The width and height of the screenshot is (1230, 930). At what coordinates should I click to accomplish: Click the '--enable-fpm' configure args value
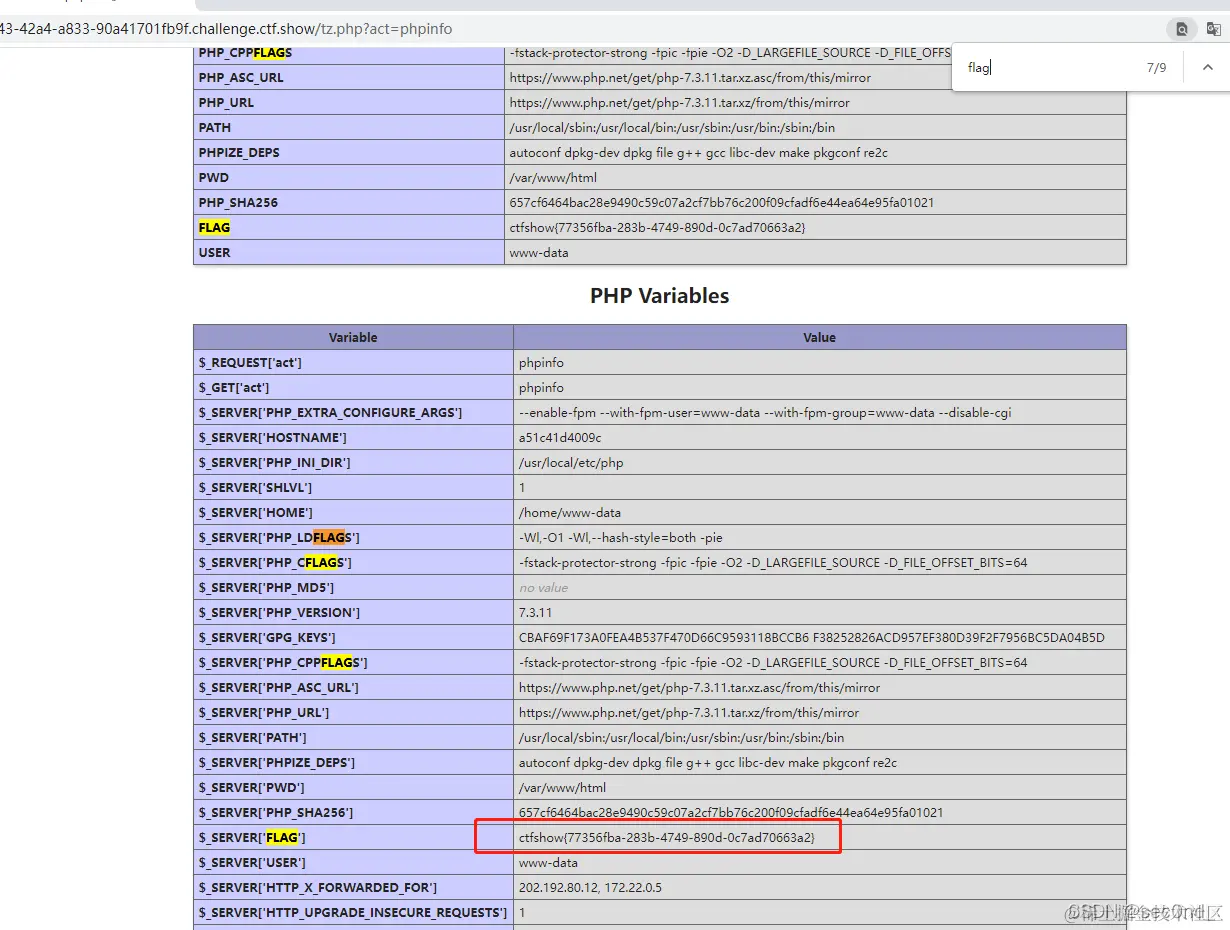[x=765, y=412]
